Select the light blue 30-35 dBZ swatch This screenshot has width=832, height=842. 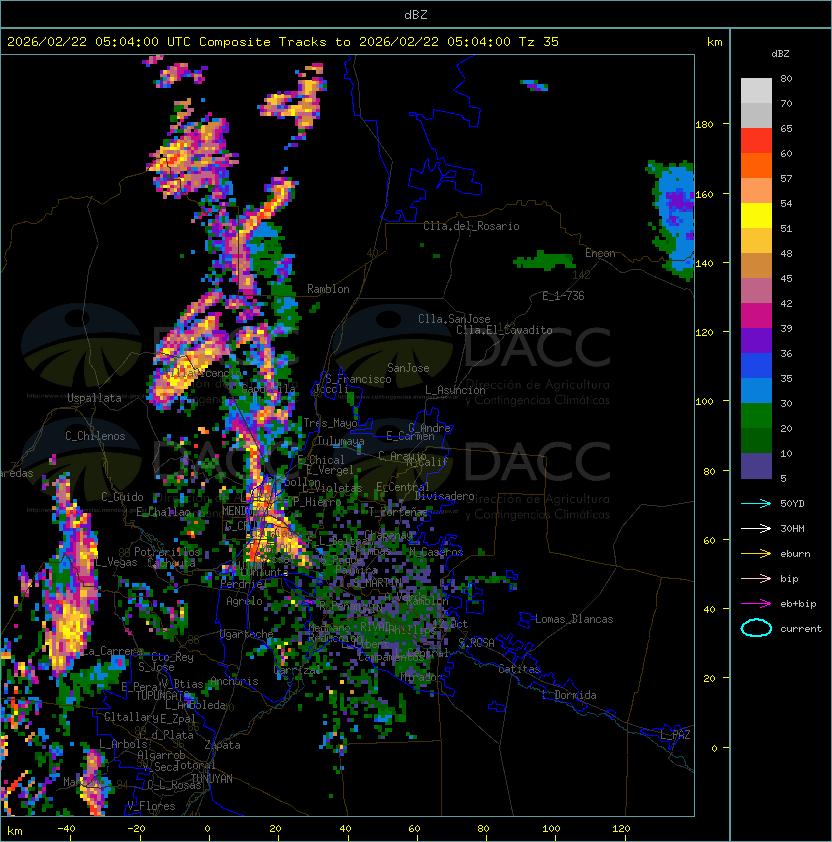pos(756,390)
